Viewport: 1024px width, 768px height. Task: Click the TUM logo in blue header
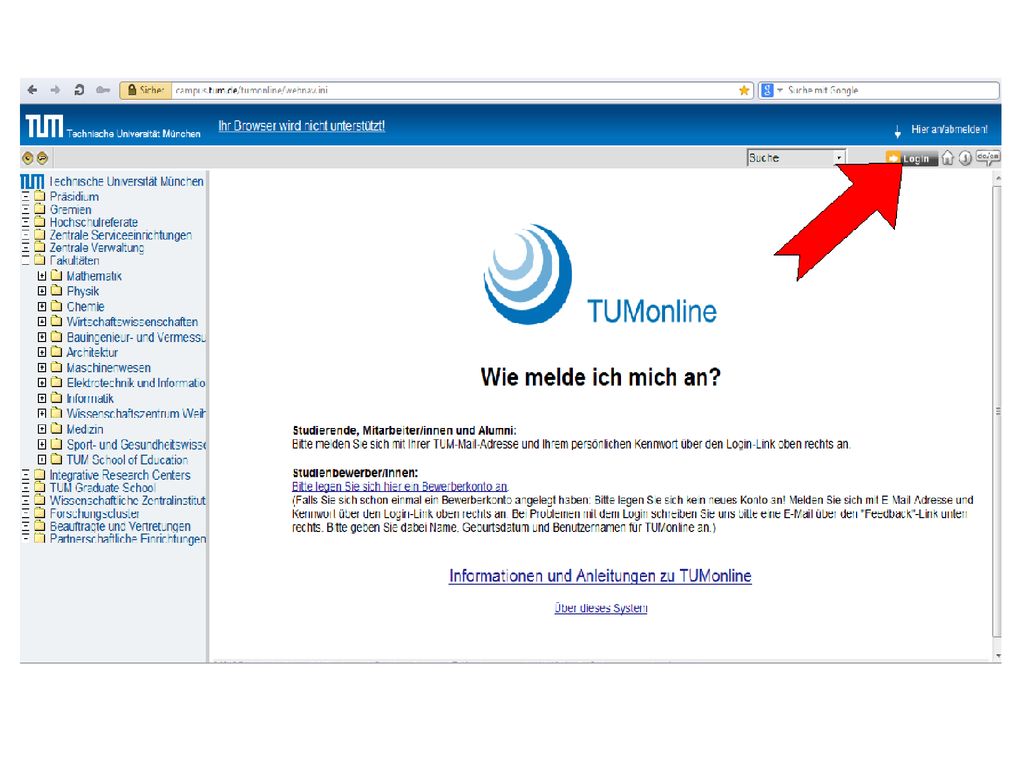[44, 126]
